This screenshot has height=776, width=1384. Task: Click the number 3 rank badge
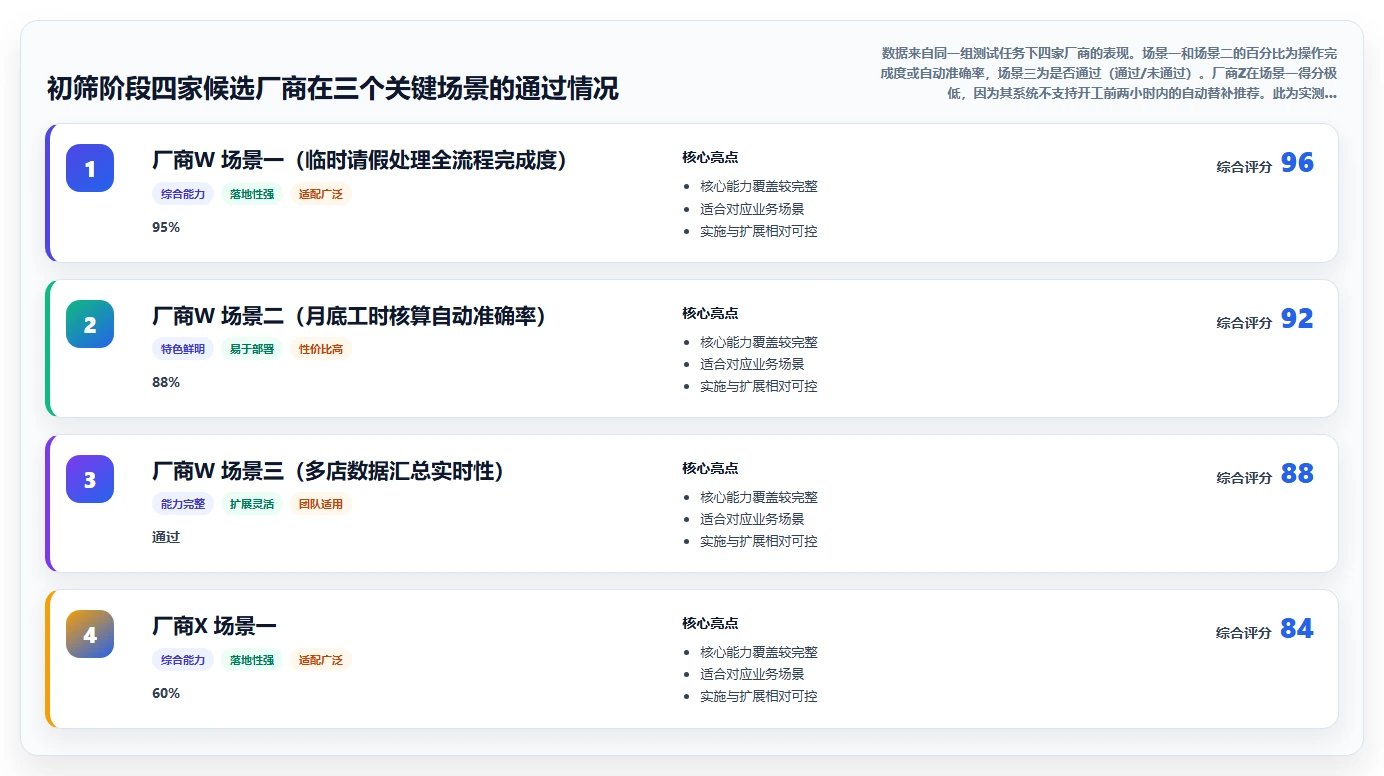pyautogui.click(x=90, y=479)
